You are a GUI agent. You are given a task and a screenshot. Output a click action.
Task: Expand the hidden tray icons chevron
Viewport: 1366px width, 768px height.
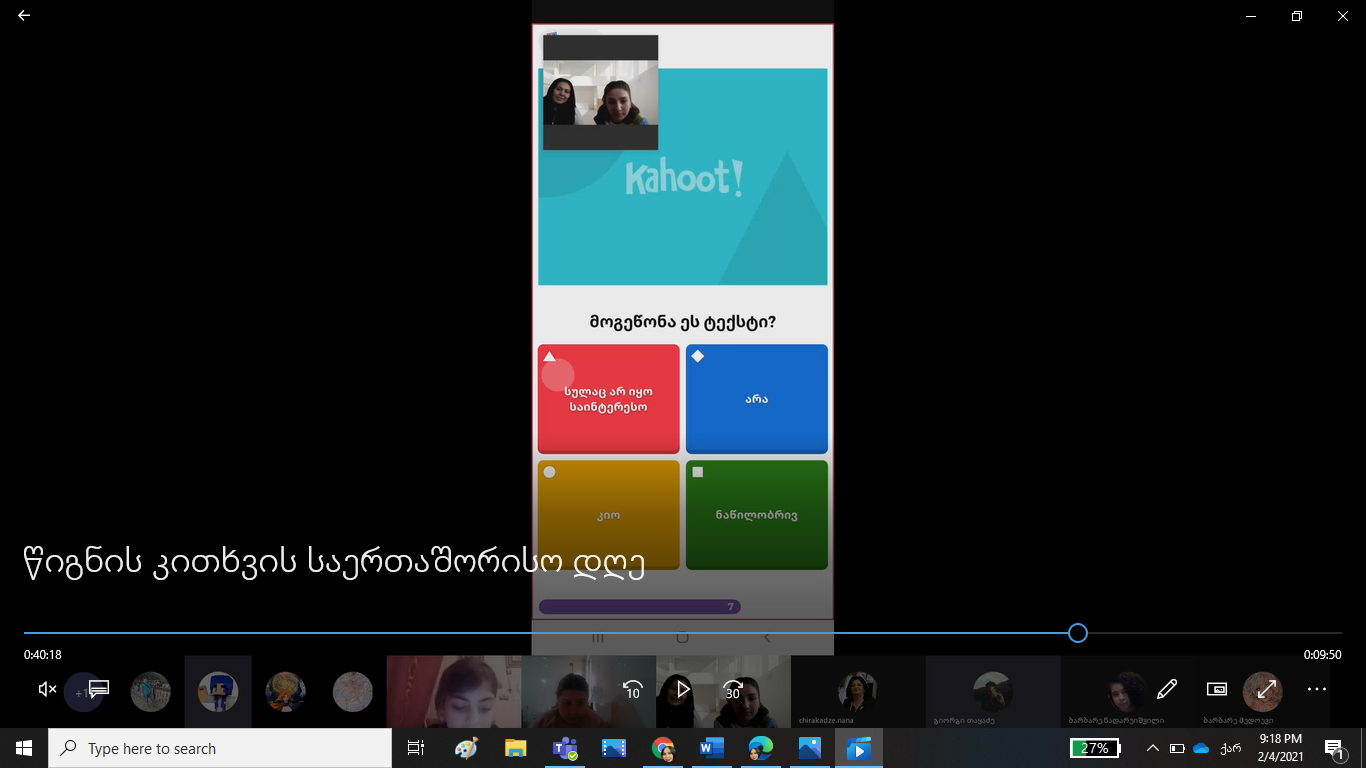pyautogui.click(x=1152, y=748)
